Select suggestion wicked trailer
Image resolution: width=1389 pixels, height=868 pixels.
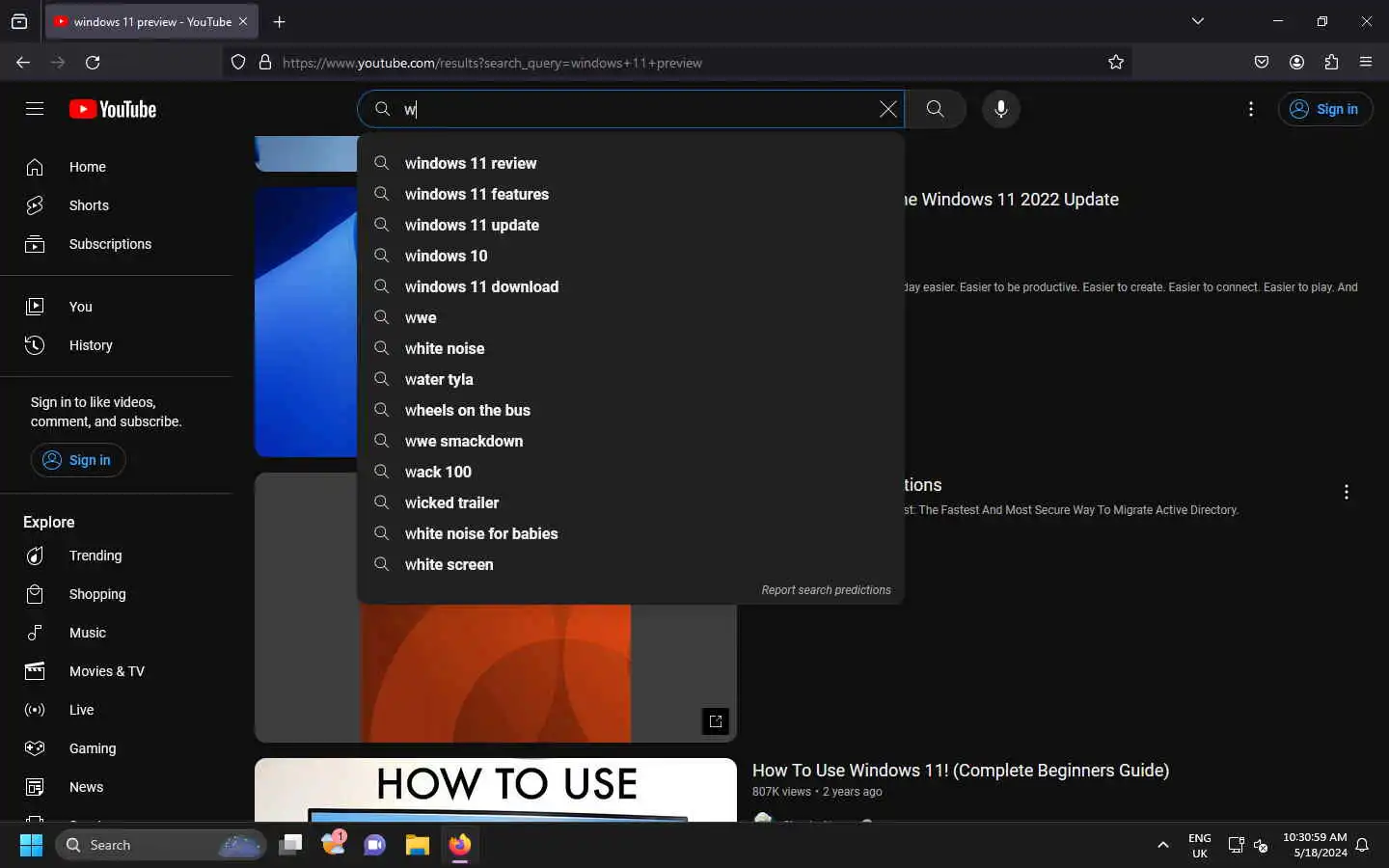coord(631,502)
